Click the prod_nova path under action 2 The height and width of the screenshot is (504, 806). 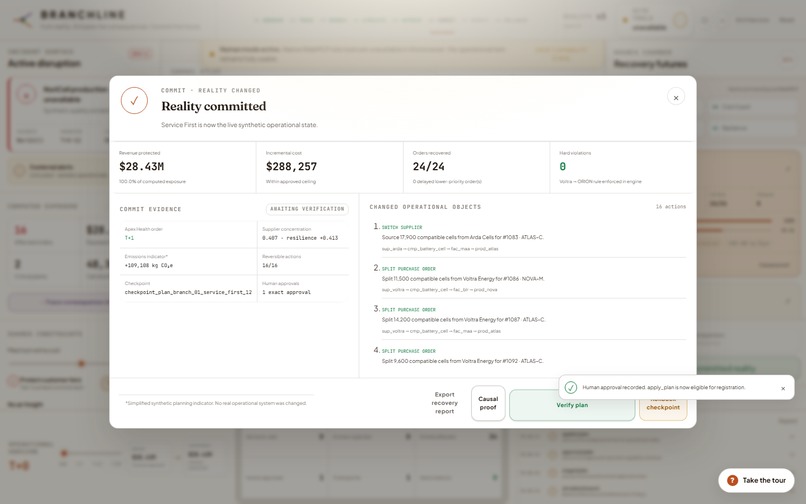[x=439, y=290]
